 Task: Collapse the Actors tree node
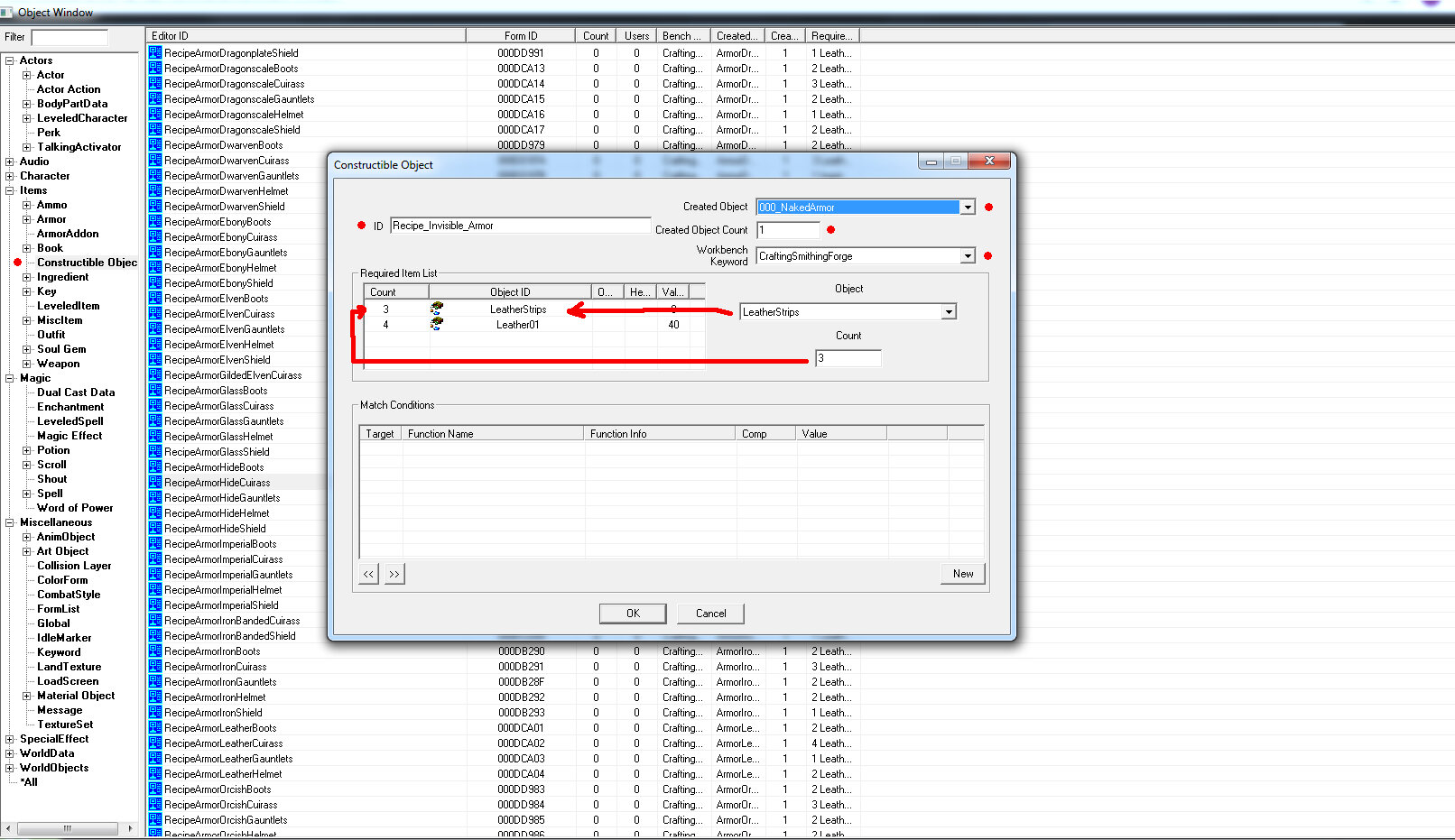pyautogui.click(x=10, y=60)
